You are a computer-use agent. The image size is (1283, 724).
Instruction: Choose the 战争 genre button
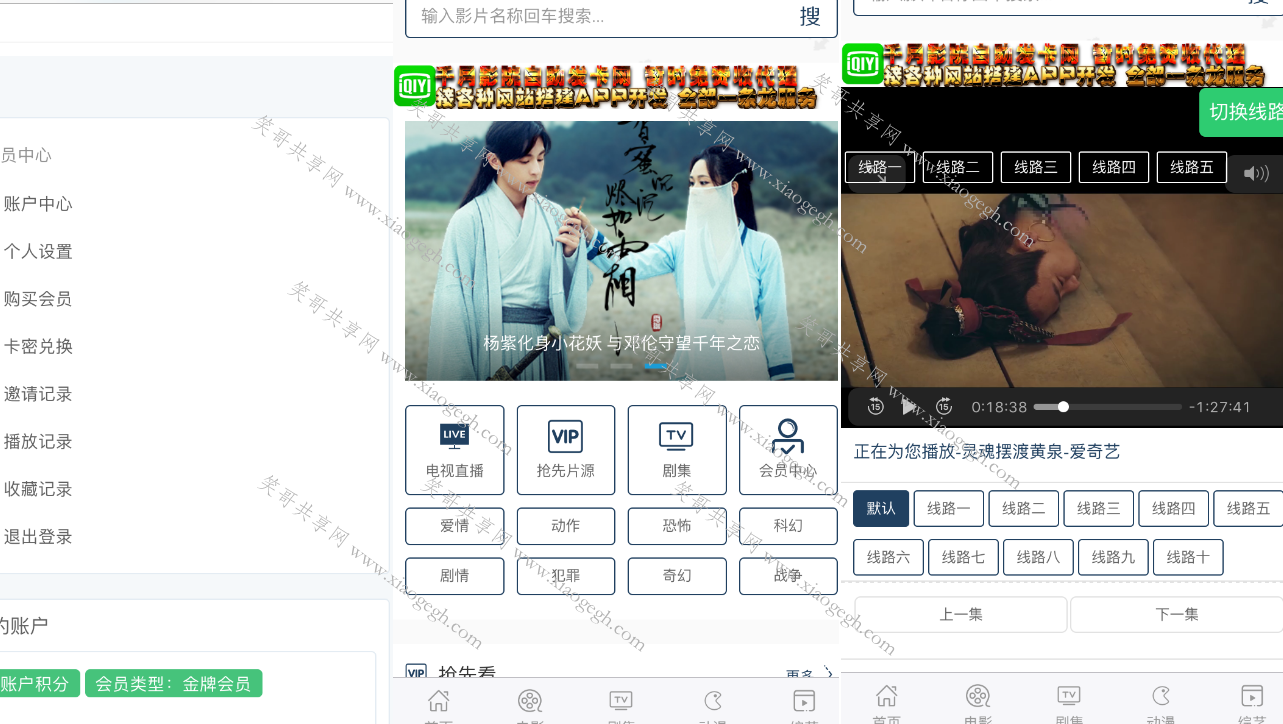tap(788, 576)
